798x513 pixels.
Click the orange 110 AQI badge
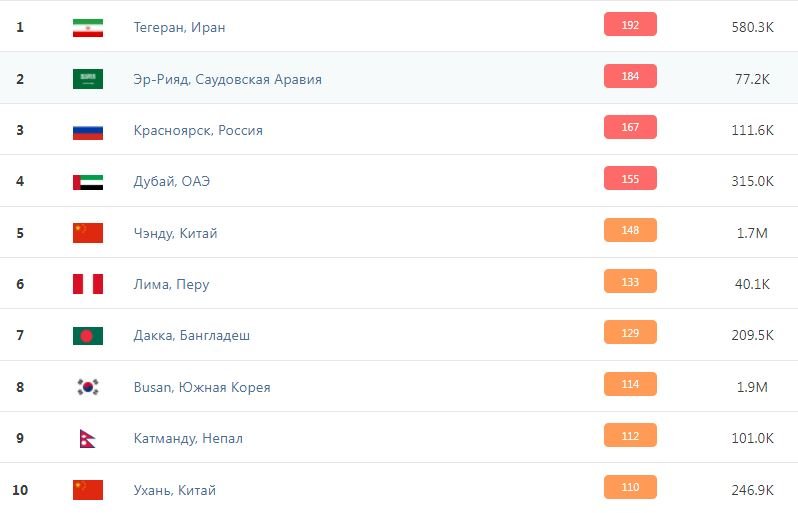(x=630, y=488)
